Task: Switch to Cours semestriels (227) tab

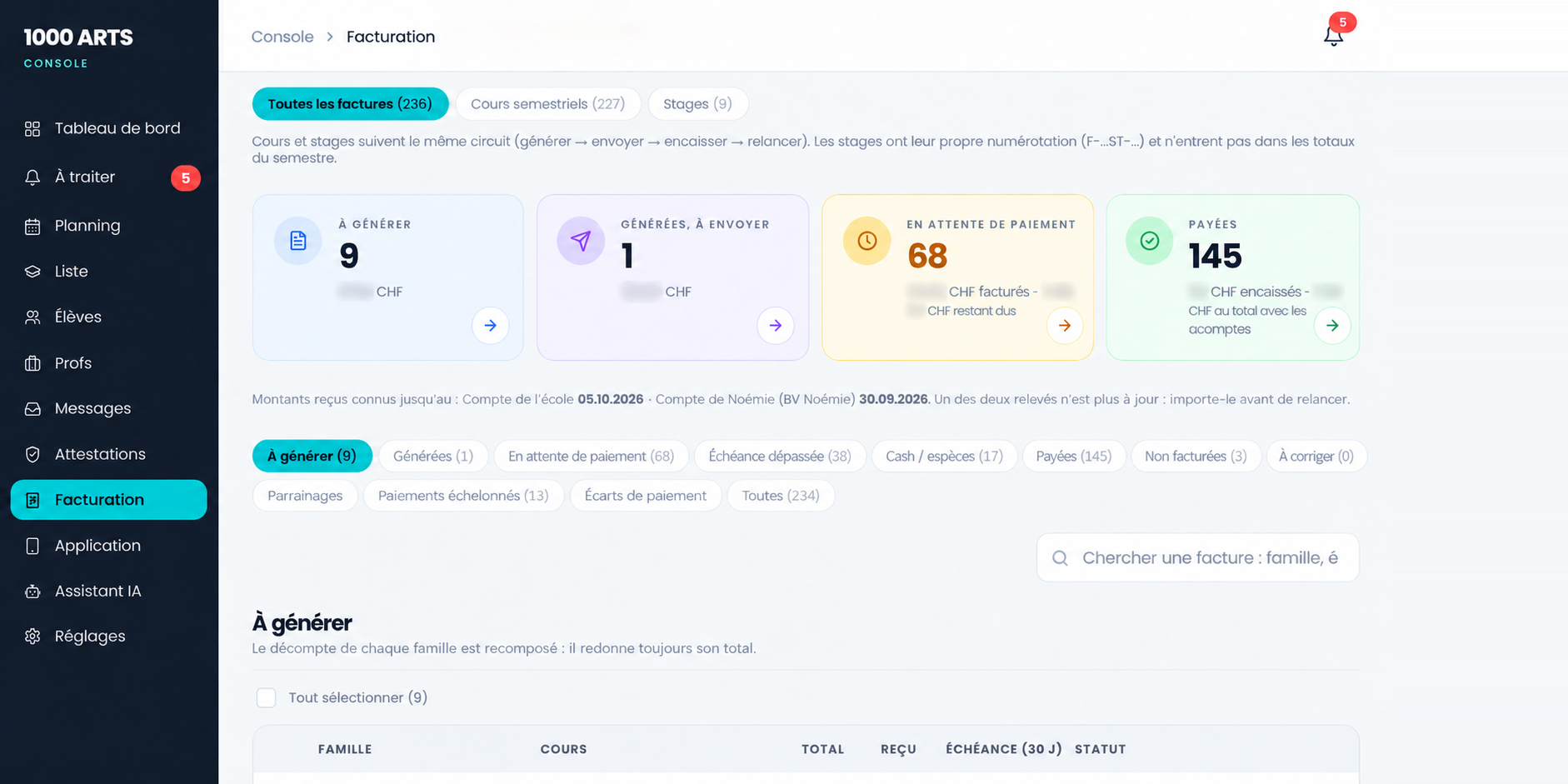Action: tap(548, 104)
